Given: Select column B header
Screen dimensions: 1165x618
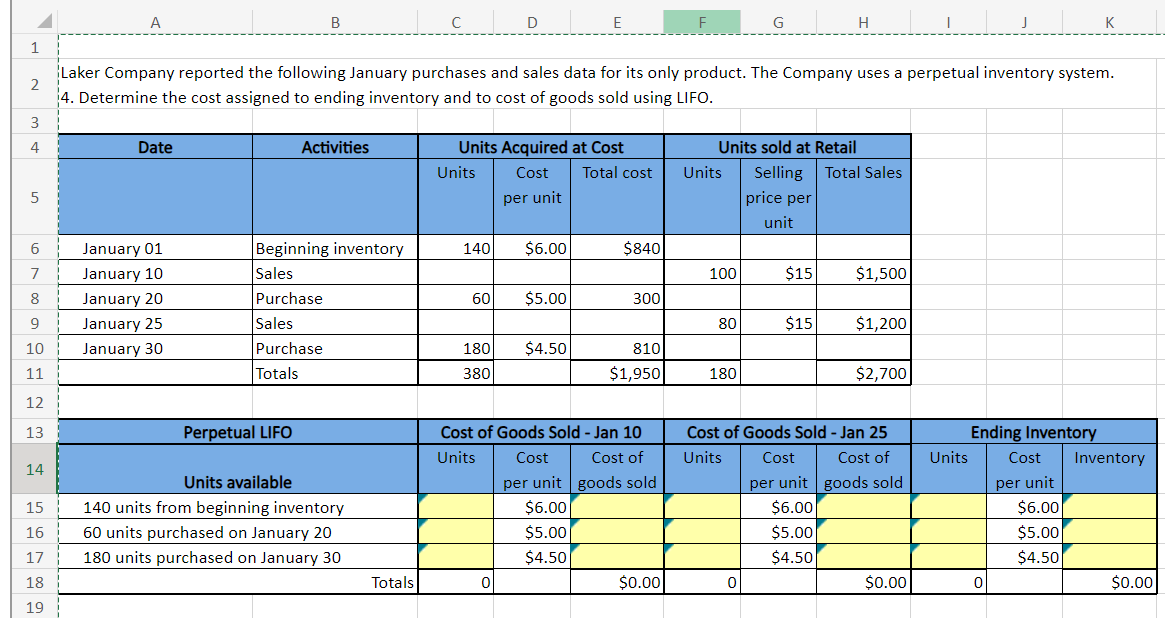Looking at the screenshot, I should coord(335,22).
